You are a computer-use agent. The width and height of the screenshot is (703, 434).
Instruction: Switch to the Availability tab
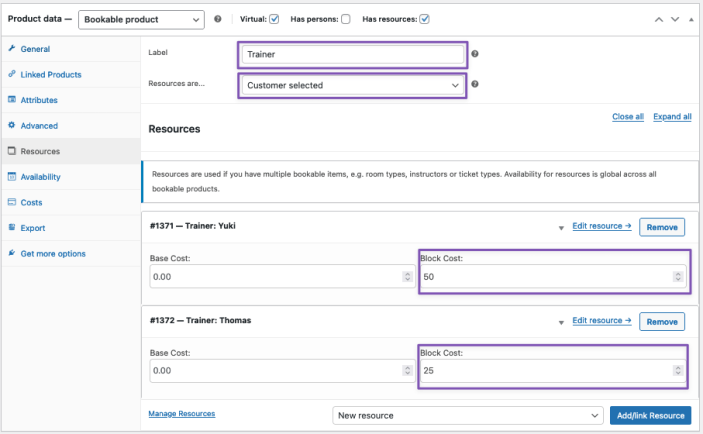pyautogui.click(x=40, y=177)
